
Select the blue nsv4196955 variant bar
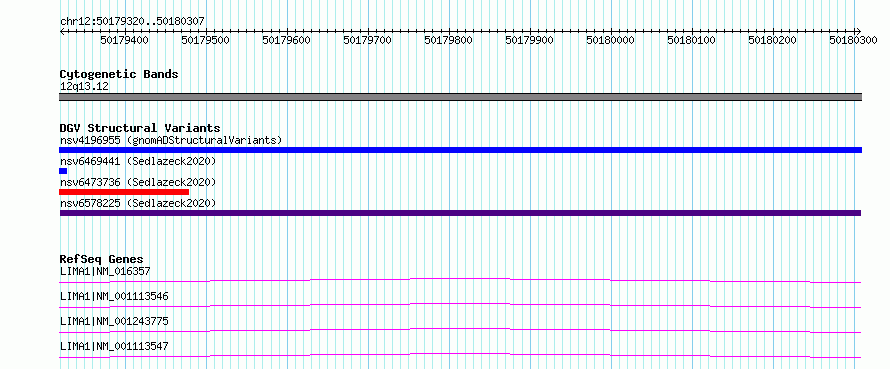click(460, 150)
